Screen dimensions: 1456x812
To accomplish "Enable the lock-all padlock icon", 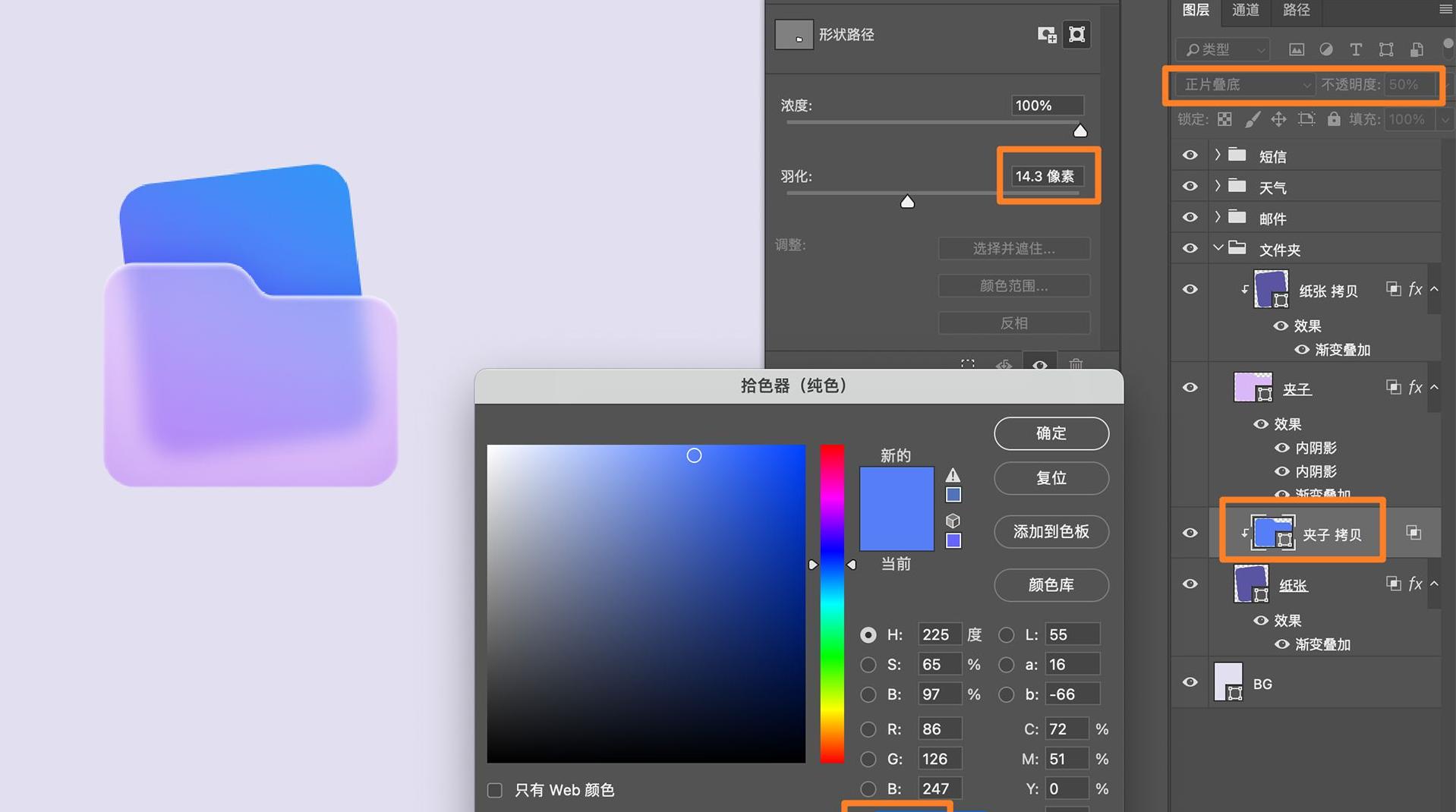I will tap(1334, 119).
